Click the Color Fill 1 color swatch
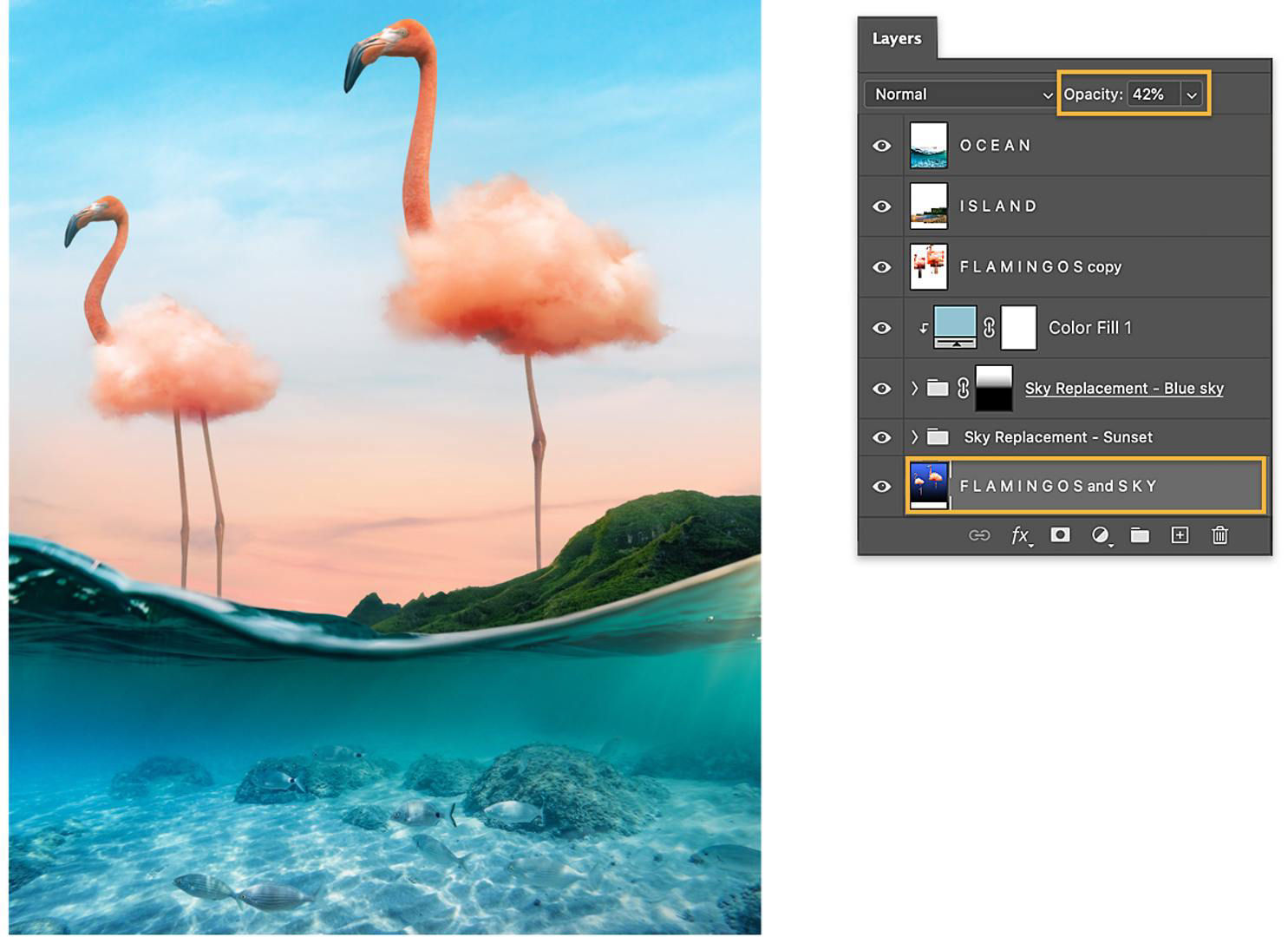 pos(954,327)
